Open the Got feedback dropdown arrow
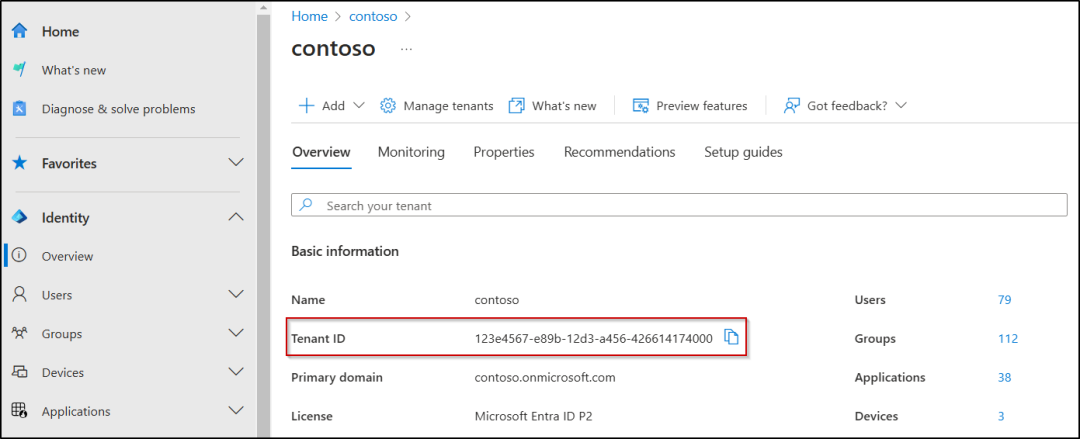 tap(900, 105)
